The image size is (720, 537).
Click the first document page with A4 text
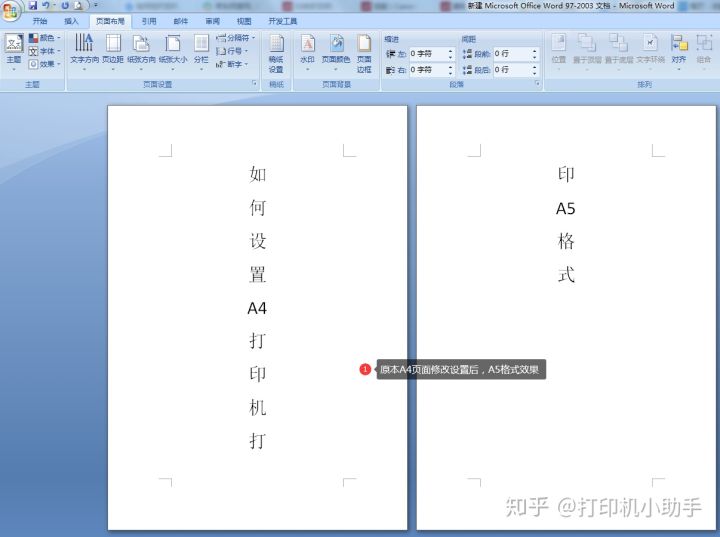(x=257, y=317)
